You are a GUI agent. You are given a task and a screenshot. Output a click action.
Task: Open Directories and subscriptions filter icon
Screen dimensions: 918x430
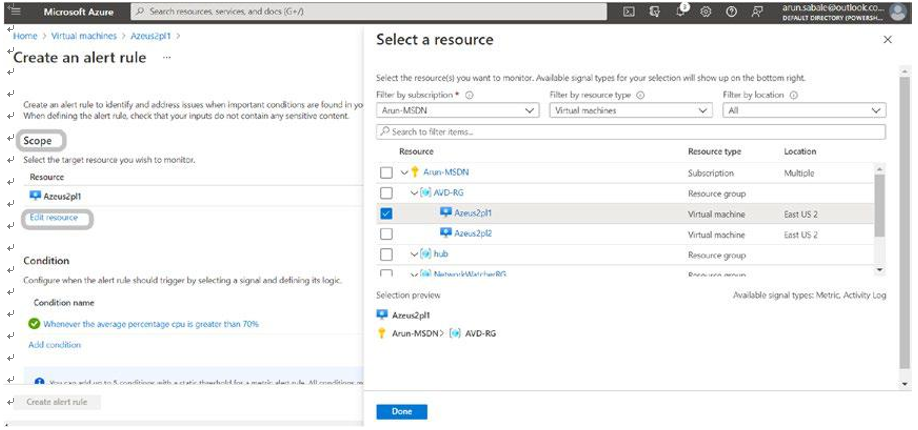[x=655, y=12]
